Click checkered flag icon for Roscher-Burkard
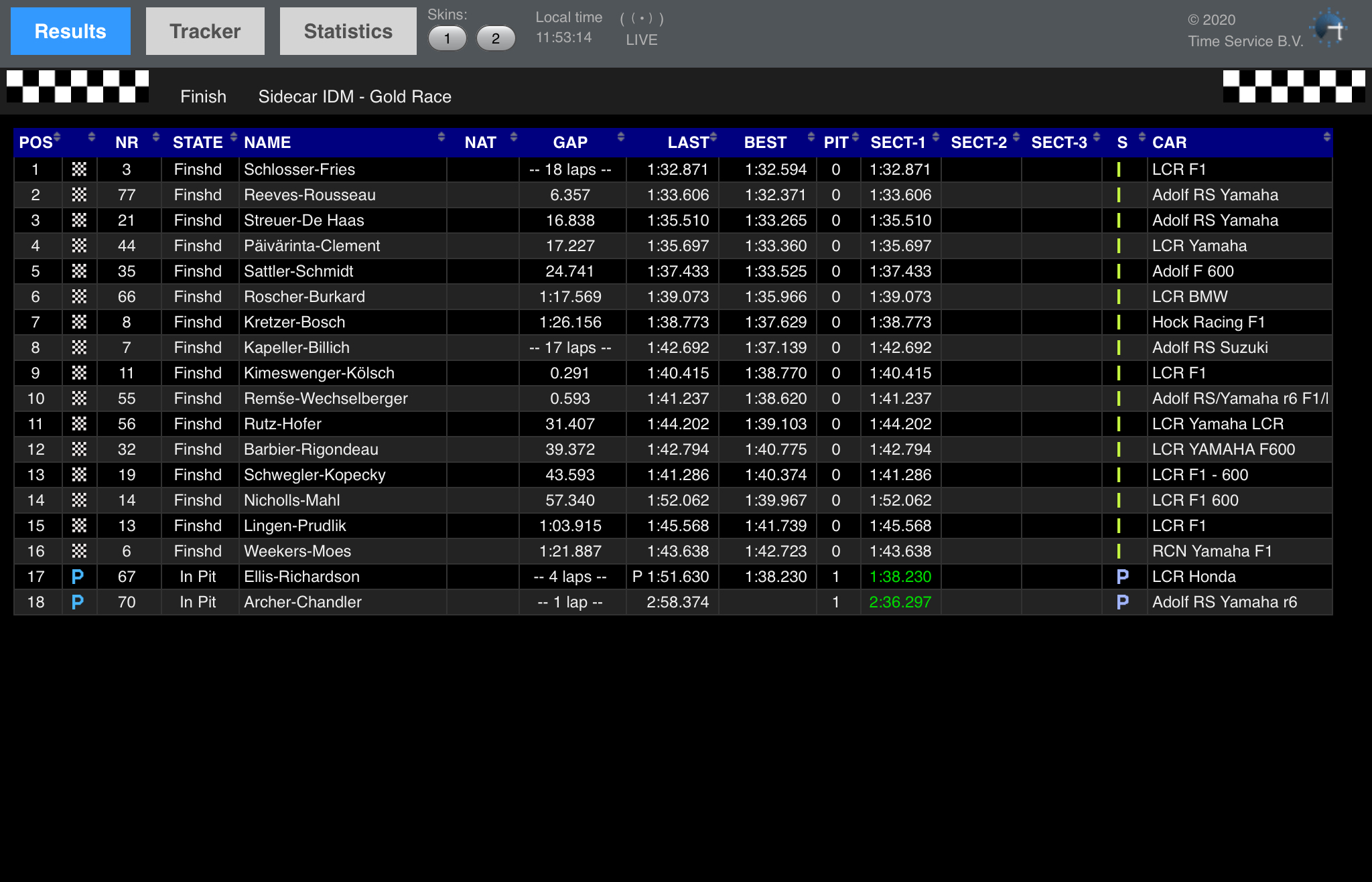 [x=79, y=297]
